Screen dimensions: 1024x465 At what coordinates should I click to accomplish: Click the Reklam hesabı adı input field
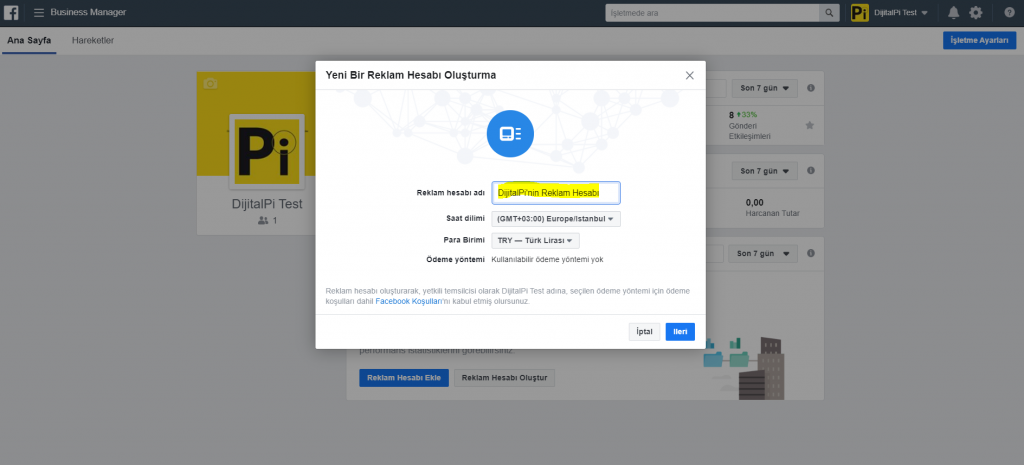tap(556, 193)
